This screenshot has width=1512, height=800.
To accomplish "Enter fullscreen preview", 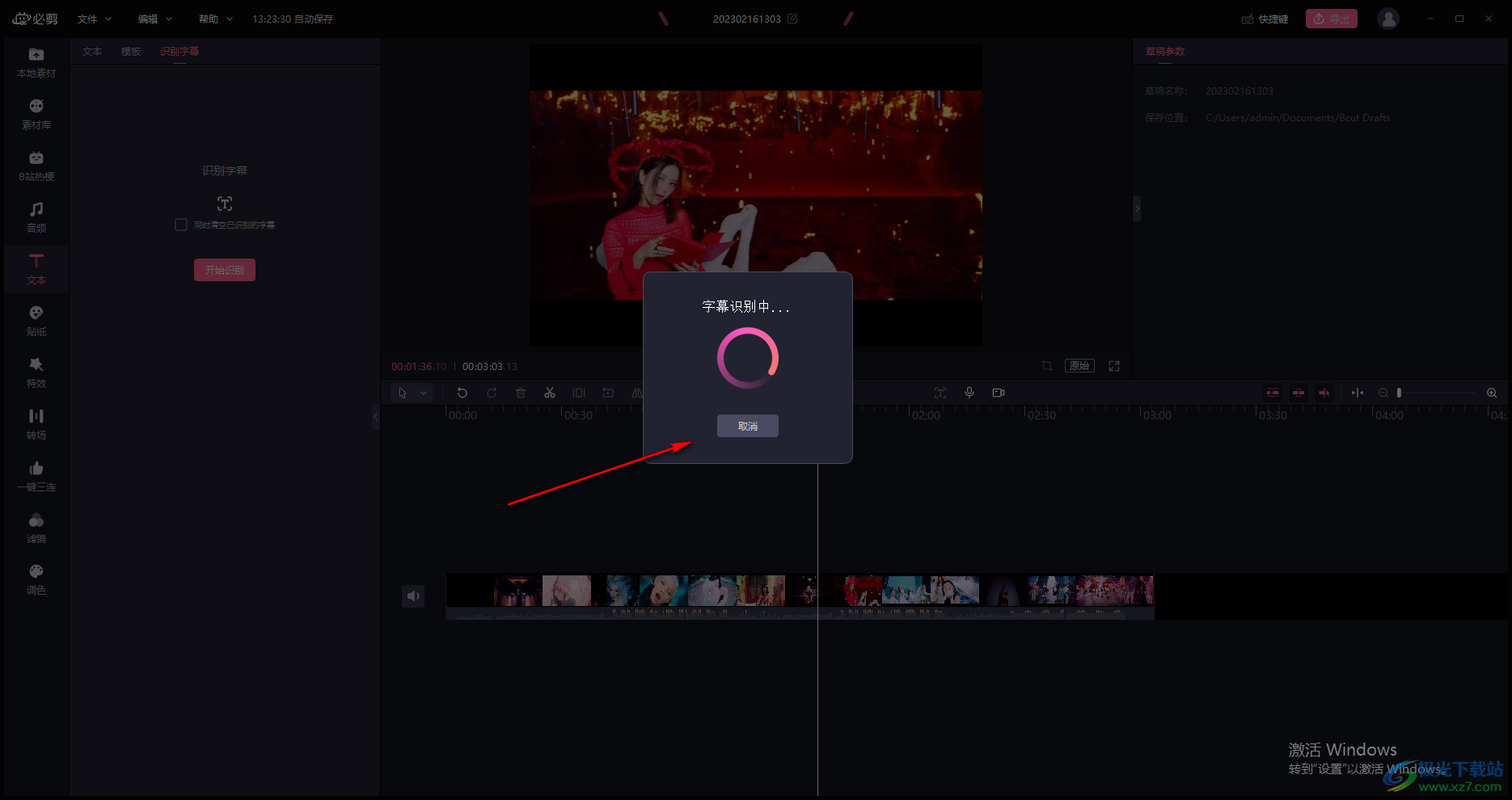I will pos(1114,366).
